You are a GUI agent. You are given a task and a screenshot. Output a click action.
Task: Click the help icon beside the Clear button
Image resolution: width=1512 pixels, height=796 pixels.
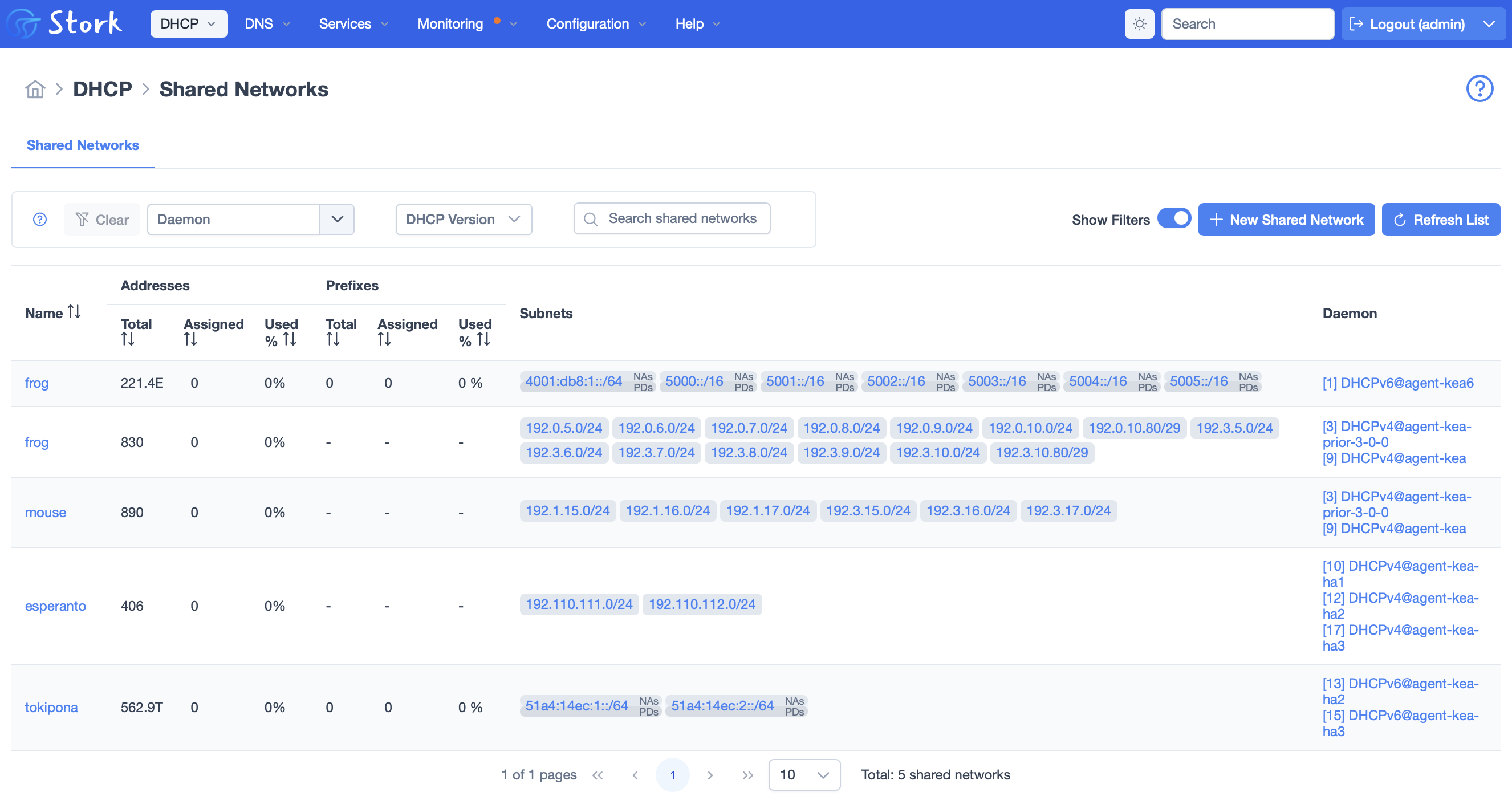click(39, 219)
